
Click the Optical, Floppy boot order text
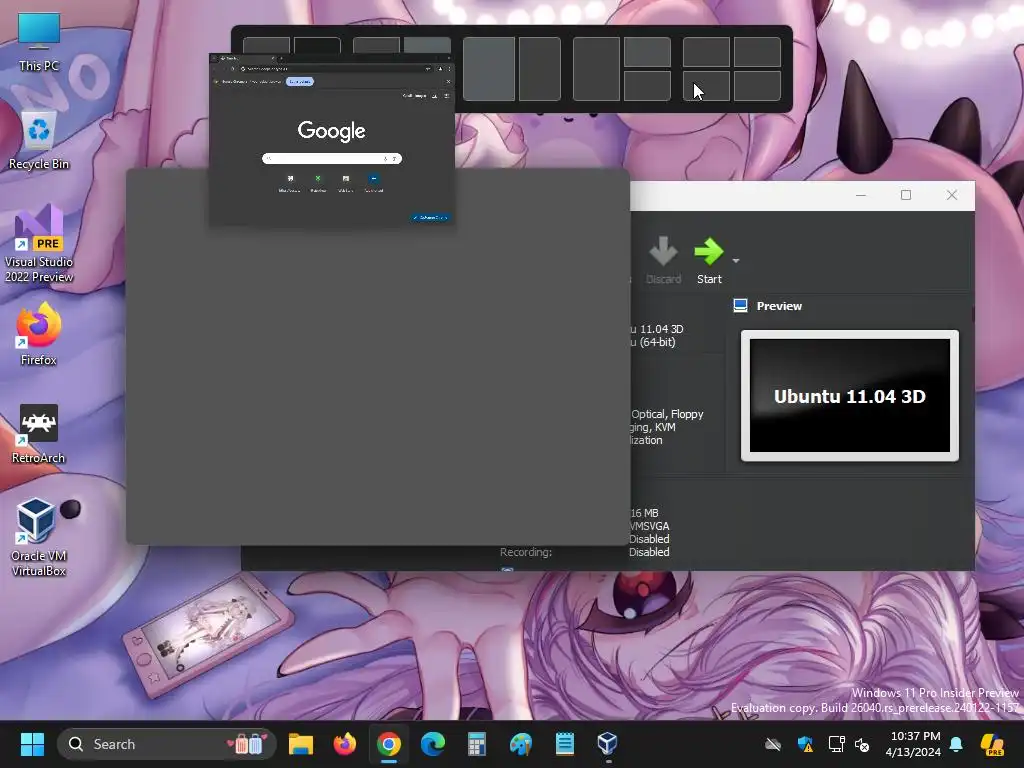[x=667, y=414]
